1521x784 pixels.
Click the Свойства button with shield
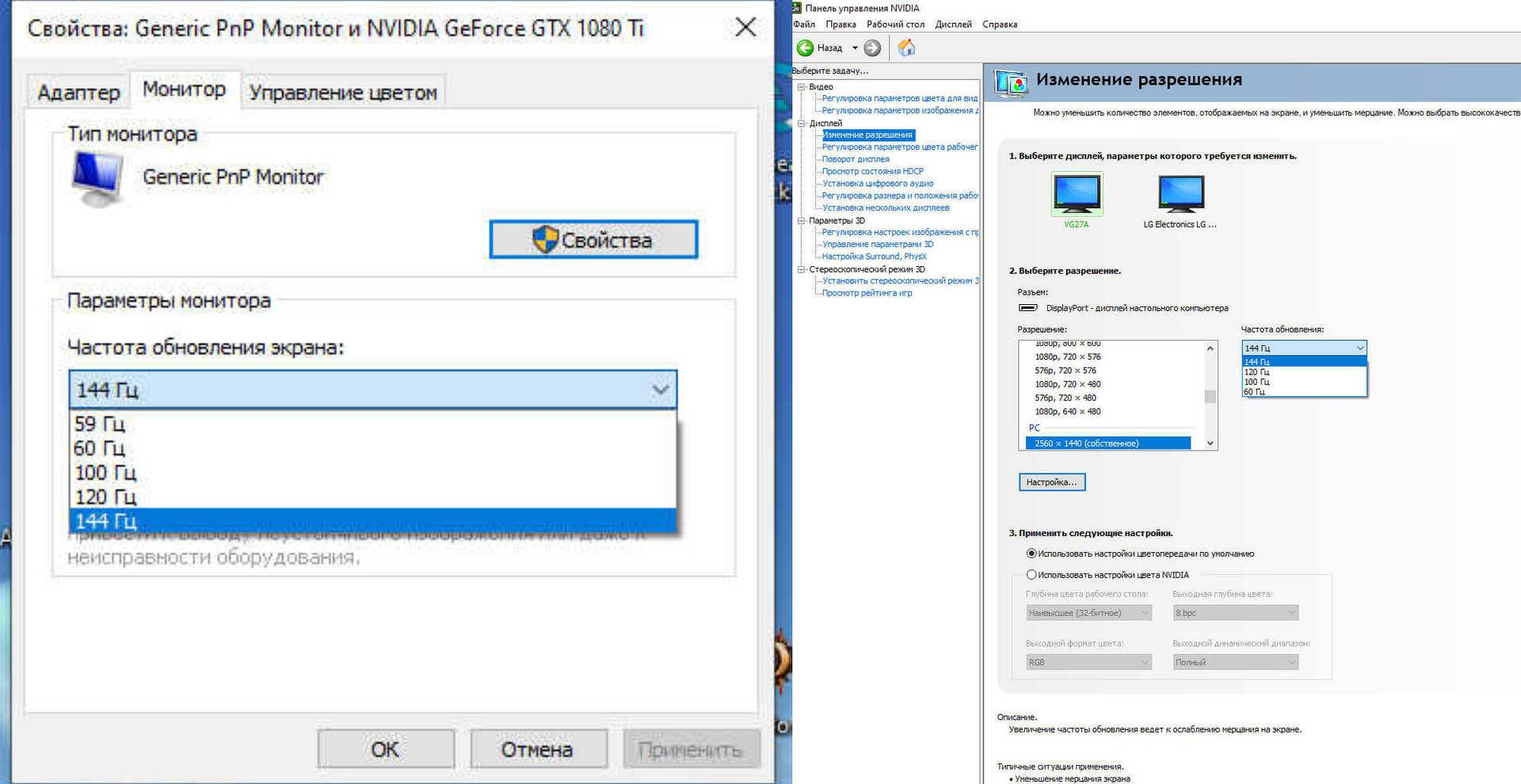coord(593,239)
